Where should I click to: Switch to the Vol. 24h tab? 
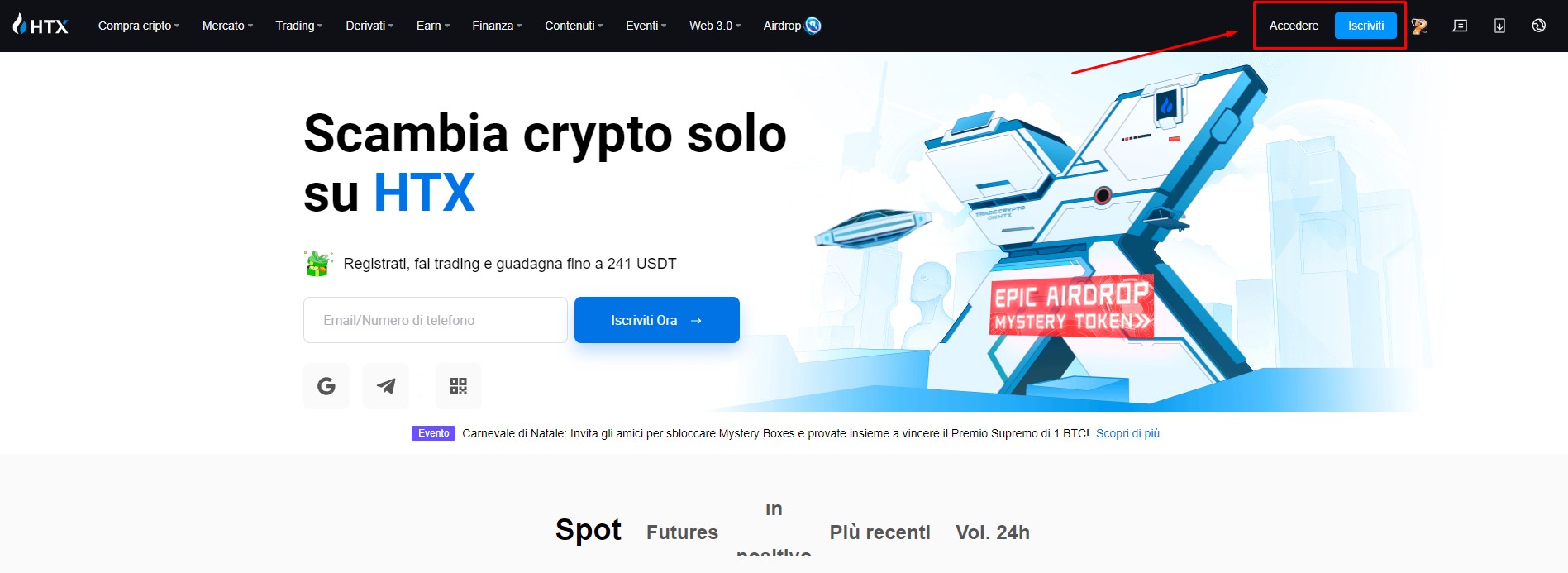click(993, 532)
